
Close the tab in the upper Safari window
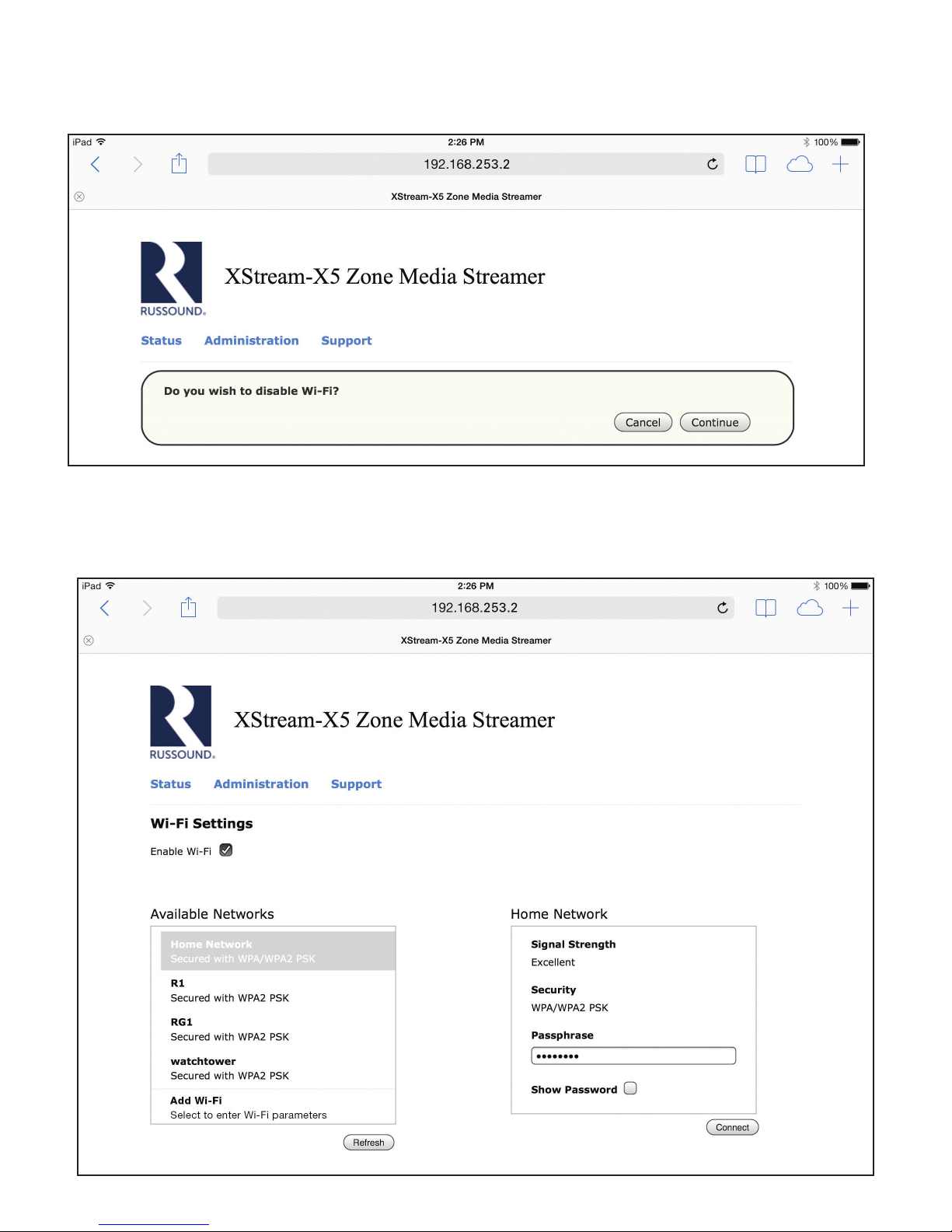79,197
